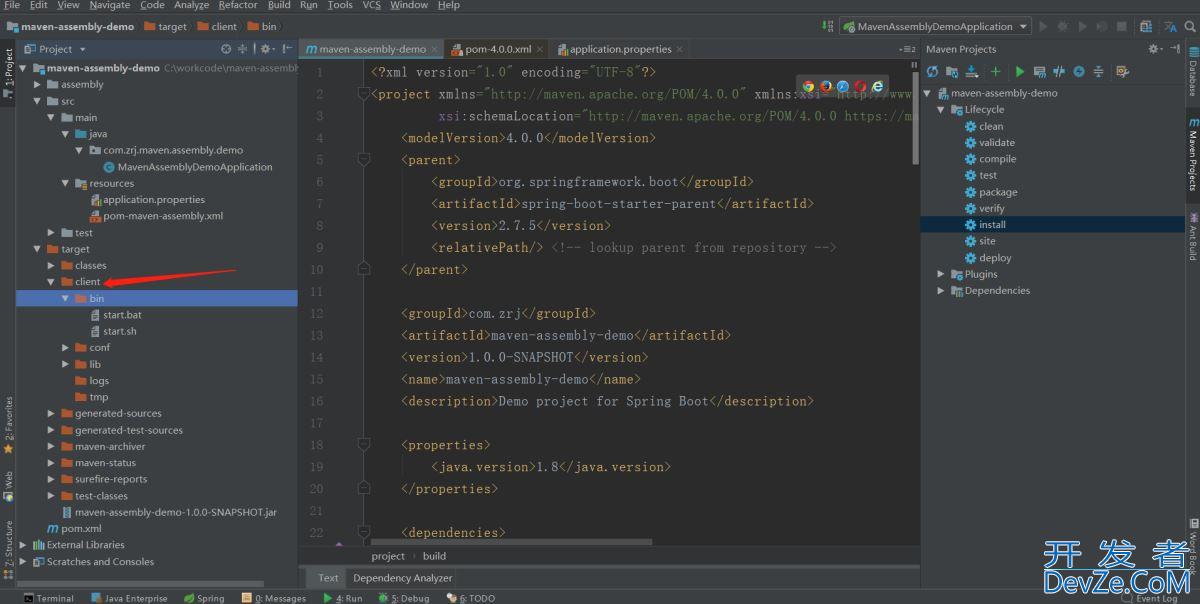Viewport: 1200px width, 604px height.
Task: Expand the classes folder
Action: [x=51, y=265]
